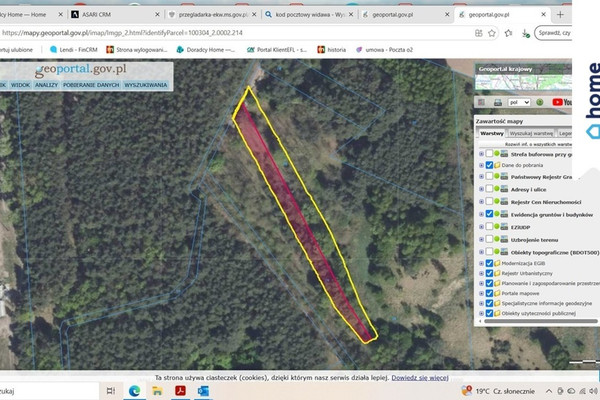600x400 pixels.
Task: Click the Rozwiń inf. o wszystkich warstwach link
Action: (538, 144)
